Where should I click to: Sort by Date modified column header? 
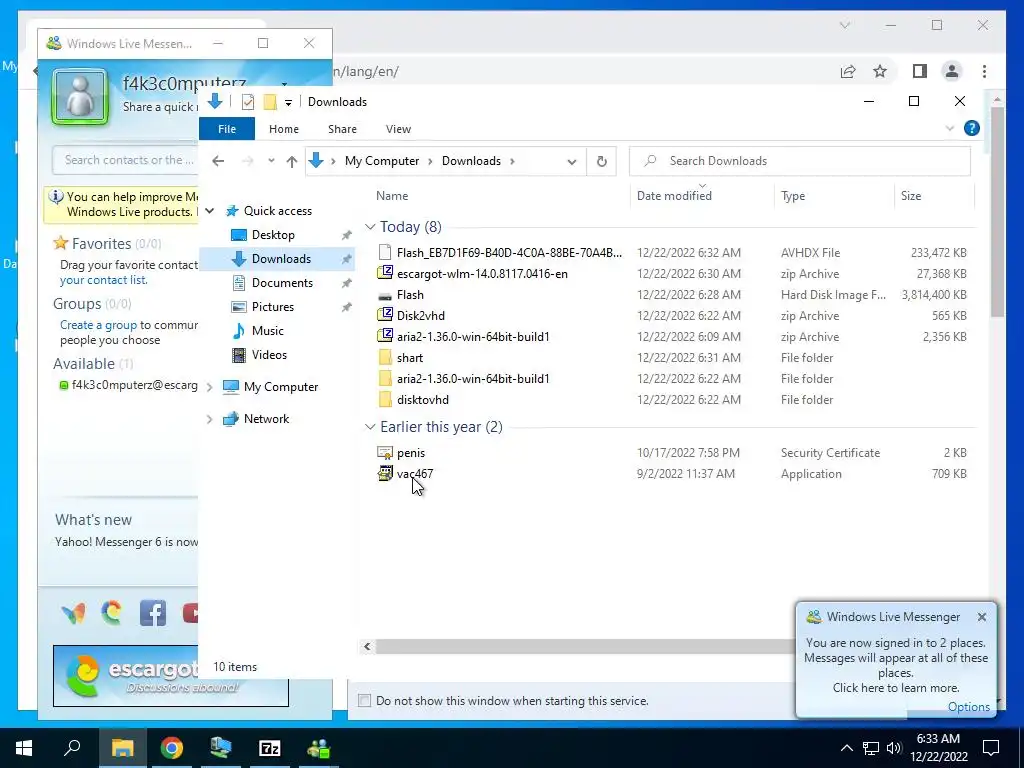(x=674, y=195)
